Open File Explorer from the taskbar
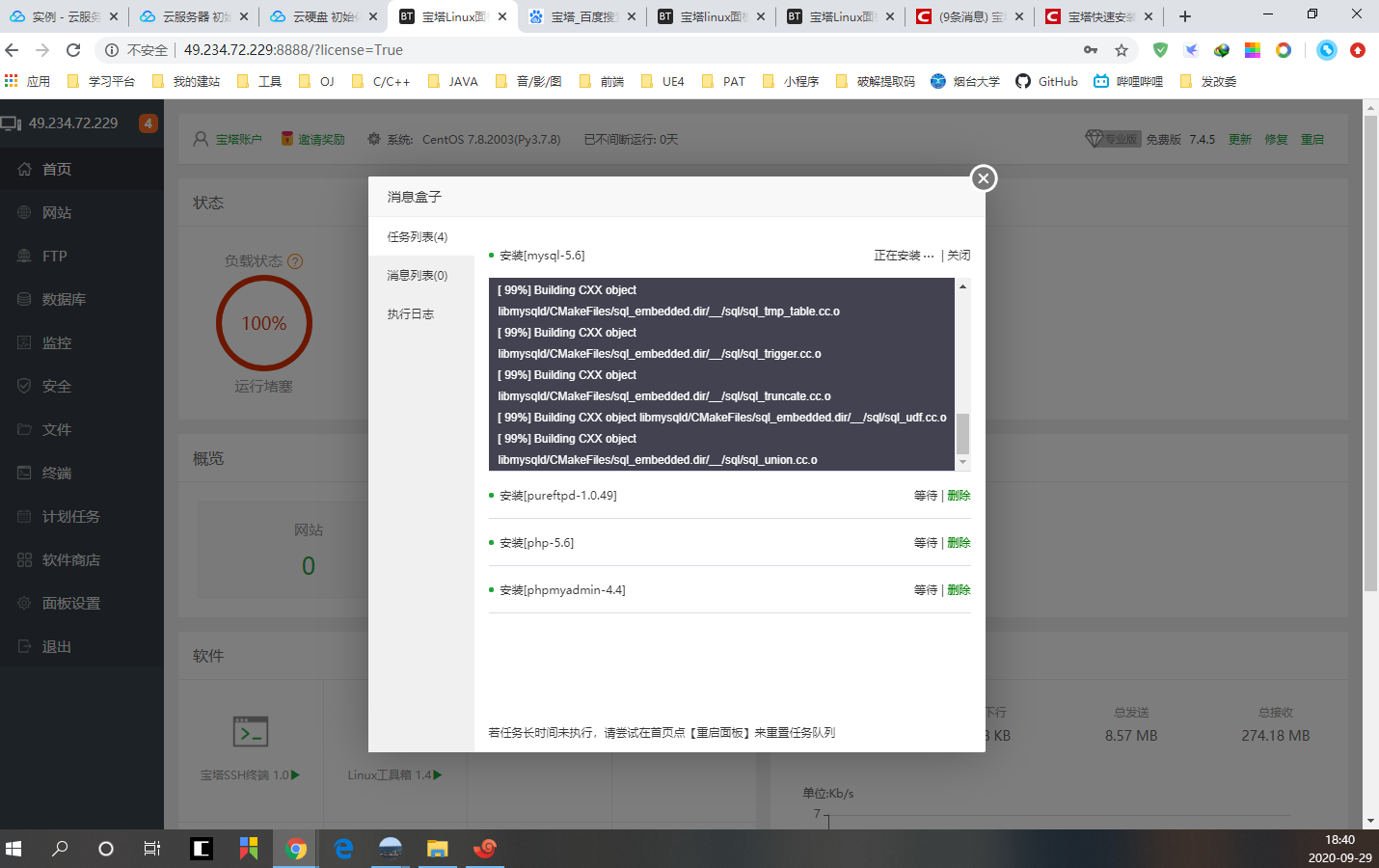The height and width of the screenshot is (868, 1379). click(438, 849)
